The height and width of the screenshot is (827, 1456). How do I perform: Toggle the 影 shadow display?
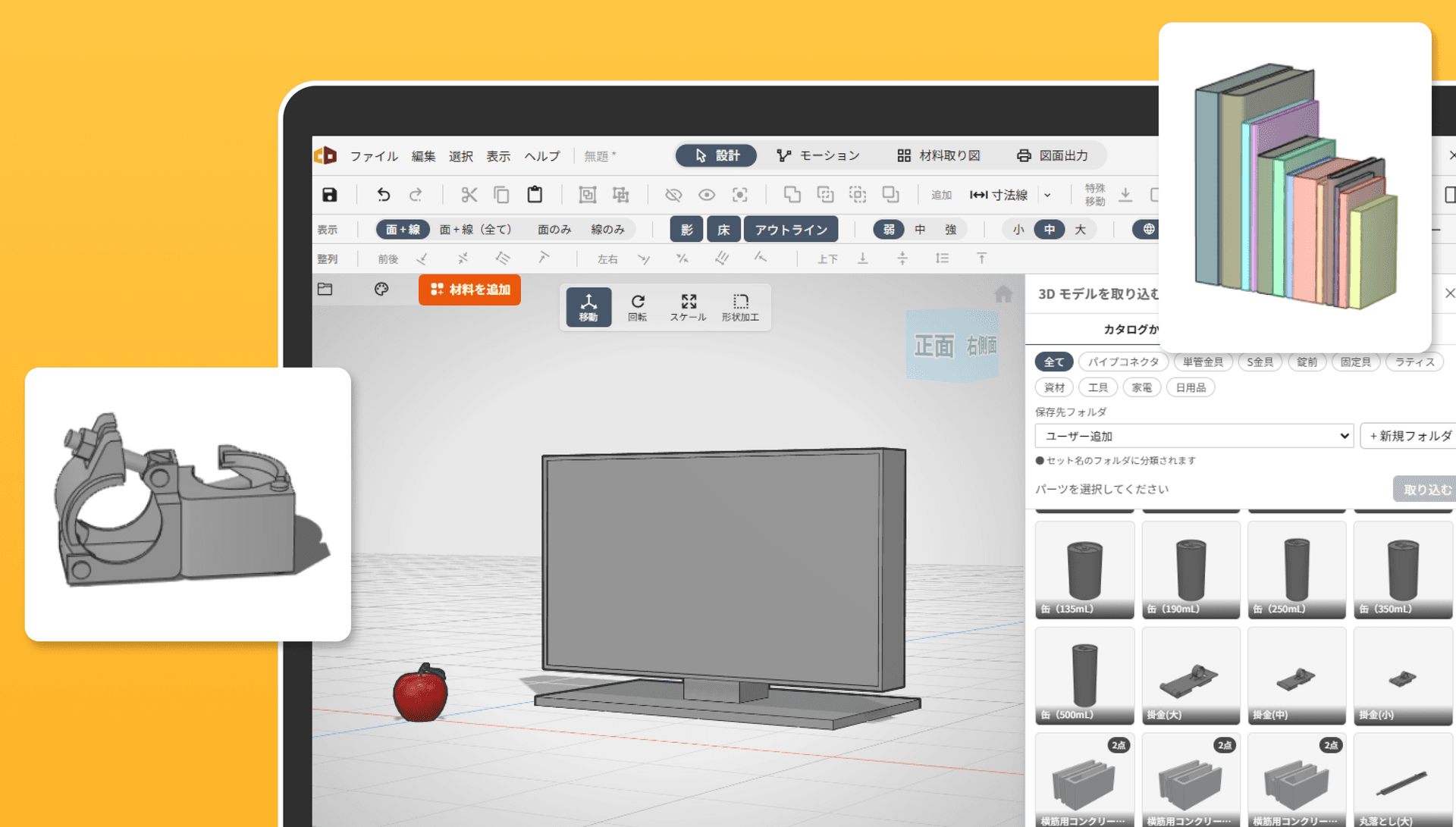coord(686,230)
